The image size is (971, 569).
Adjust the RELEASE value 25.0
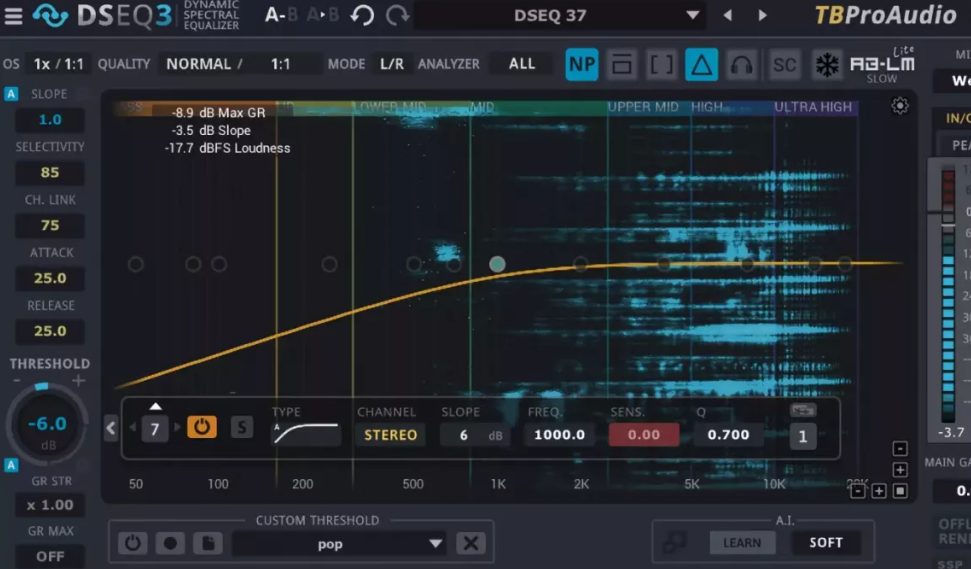50,331
